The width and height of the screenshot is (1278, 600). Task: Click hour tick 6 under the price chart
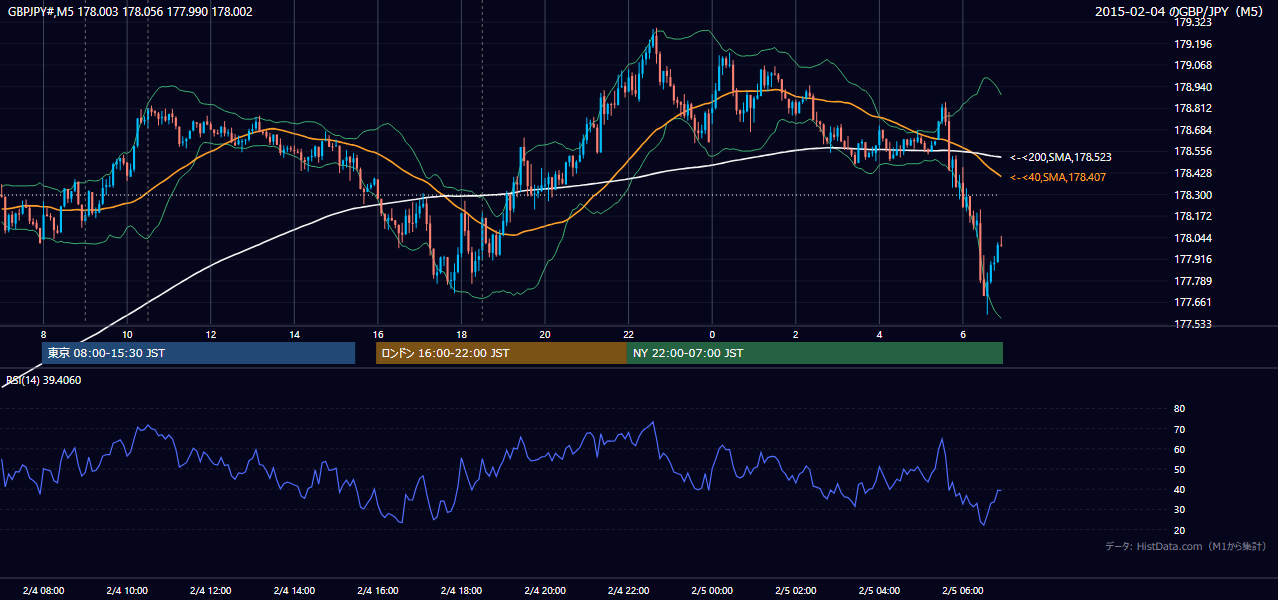pyautogui.click(x=962, y=334)
